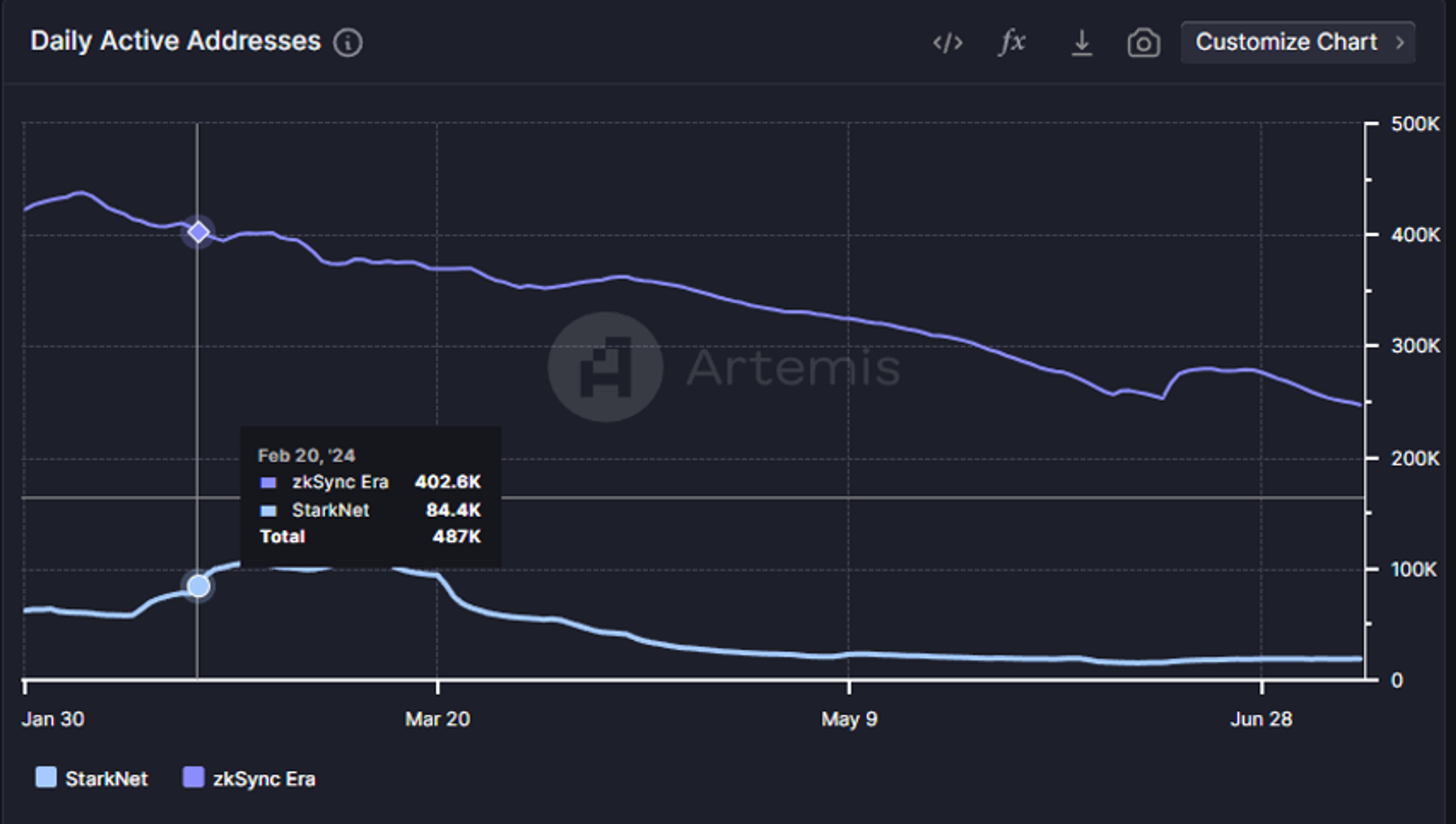Viewport: 1456px width, 824px height.
Task: Click the 300K y-axis label
Action: coord(1416,346)
